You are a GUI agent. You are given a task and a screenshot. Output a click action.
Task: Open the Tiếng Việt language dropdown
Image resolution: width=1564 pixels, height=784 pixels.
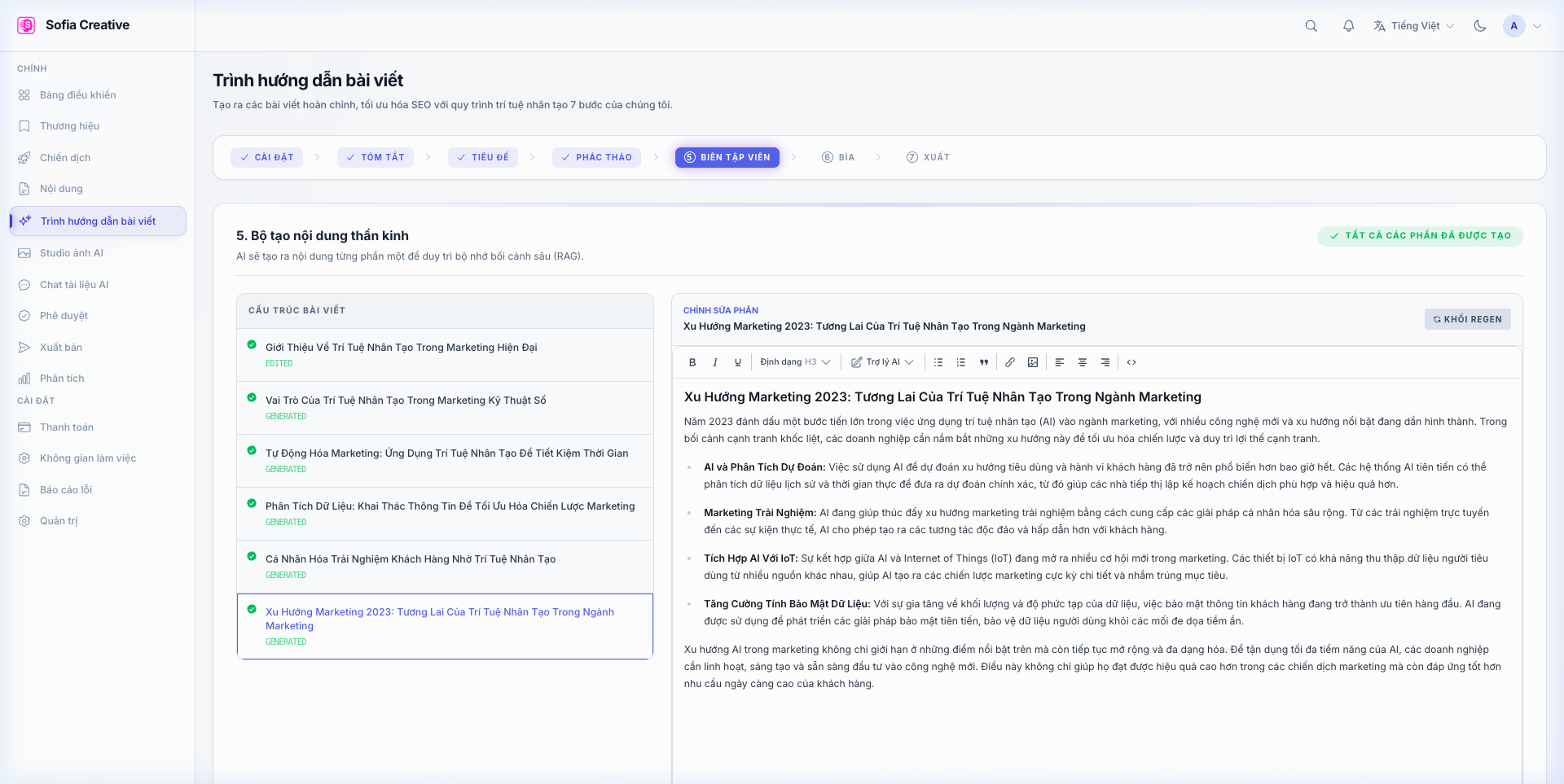[x=1413, y=25]
